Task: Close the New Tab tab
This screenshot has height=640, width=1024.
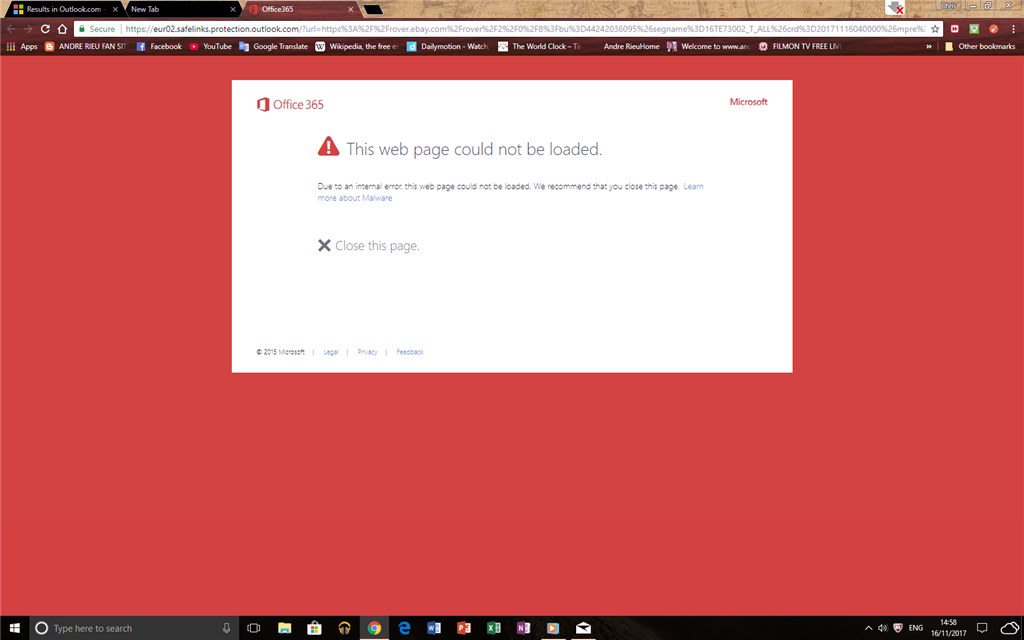Action: (x=232, y=9)
